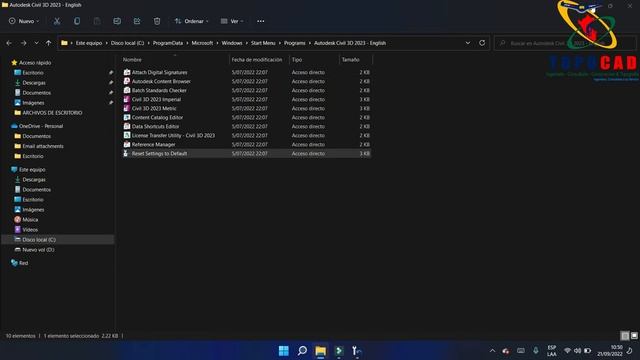640x360 pixels.
Task: Open Nuevo vol (D:) drive in sidebar
Action: (38, 250)
